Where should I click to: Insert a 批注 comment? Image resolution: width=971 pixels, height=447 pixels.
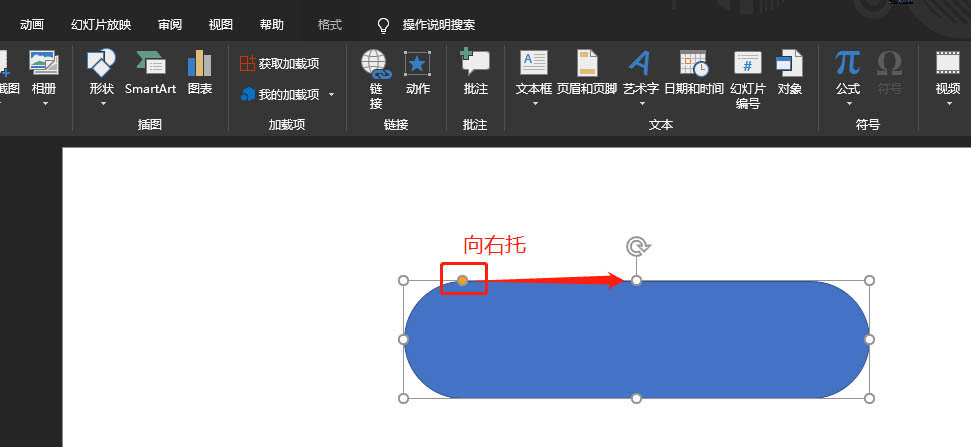point(476,72)
